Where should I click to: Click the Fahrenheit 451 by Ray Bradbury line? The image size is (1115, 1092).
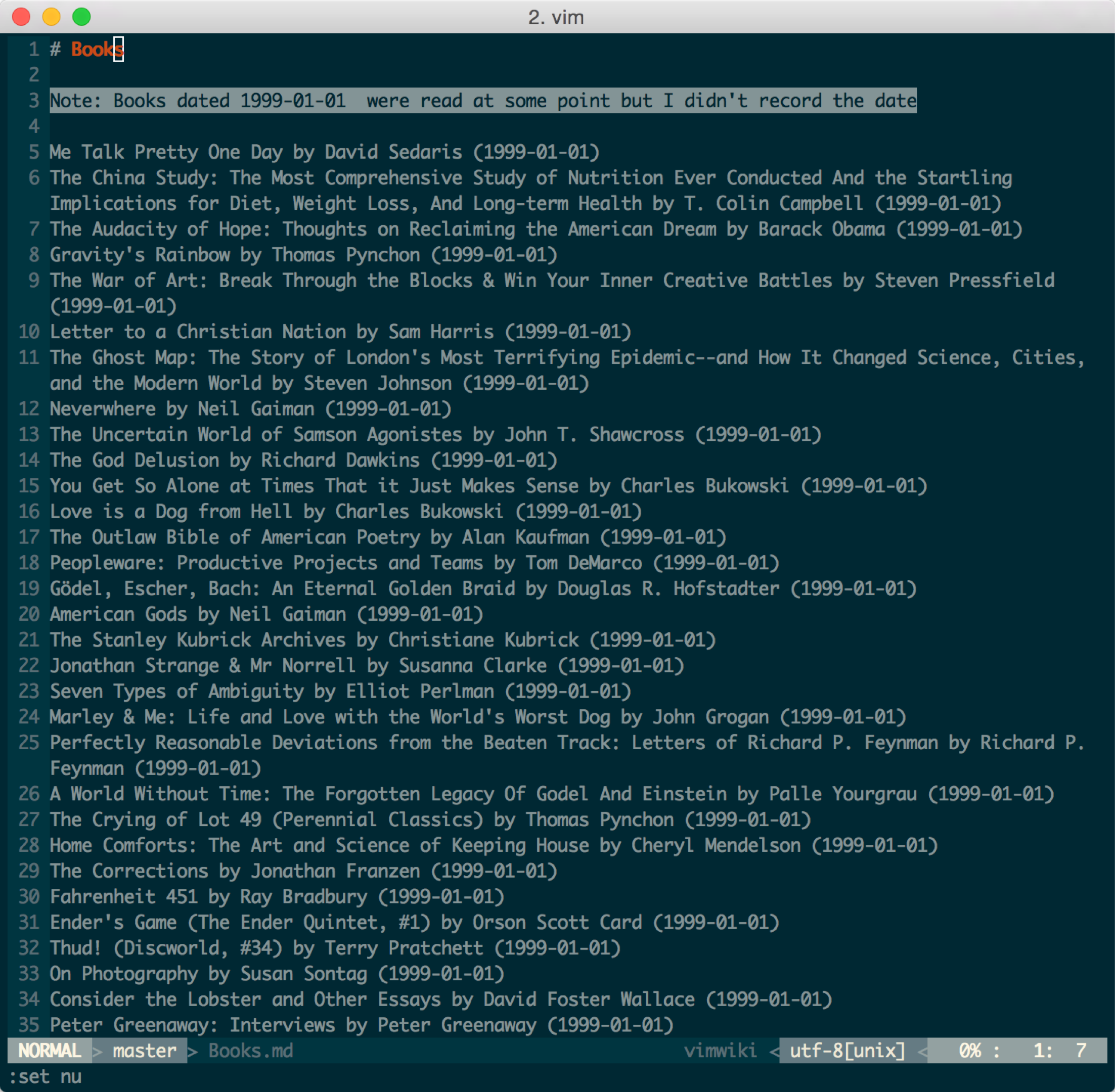(277, 896)
